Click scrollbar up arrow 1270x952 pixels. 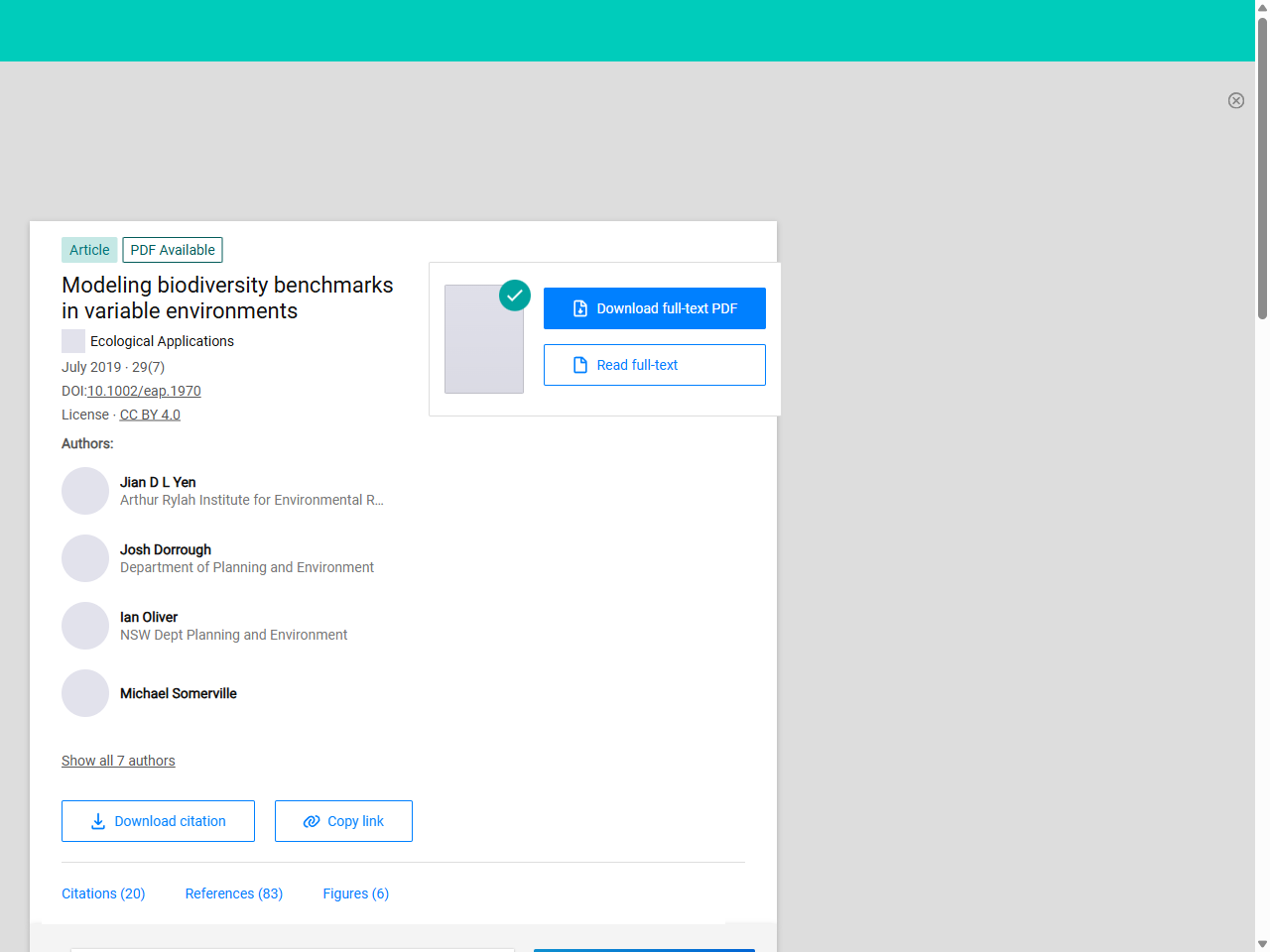[1262, 7]
